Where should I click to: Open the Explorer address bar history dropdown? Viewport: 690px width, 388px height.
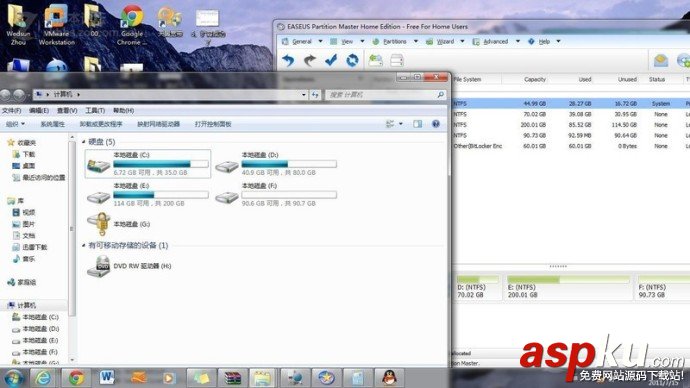pyautogui.click(x=304, y=95)
